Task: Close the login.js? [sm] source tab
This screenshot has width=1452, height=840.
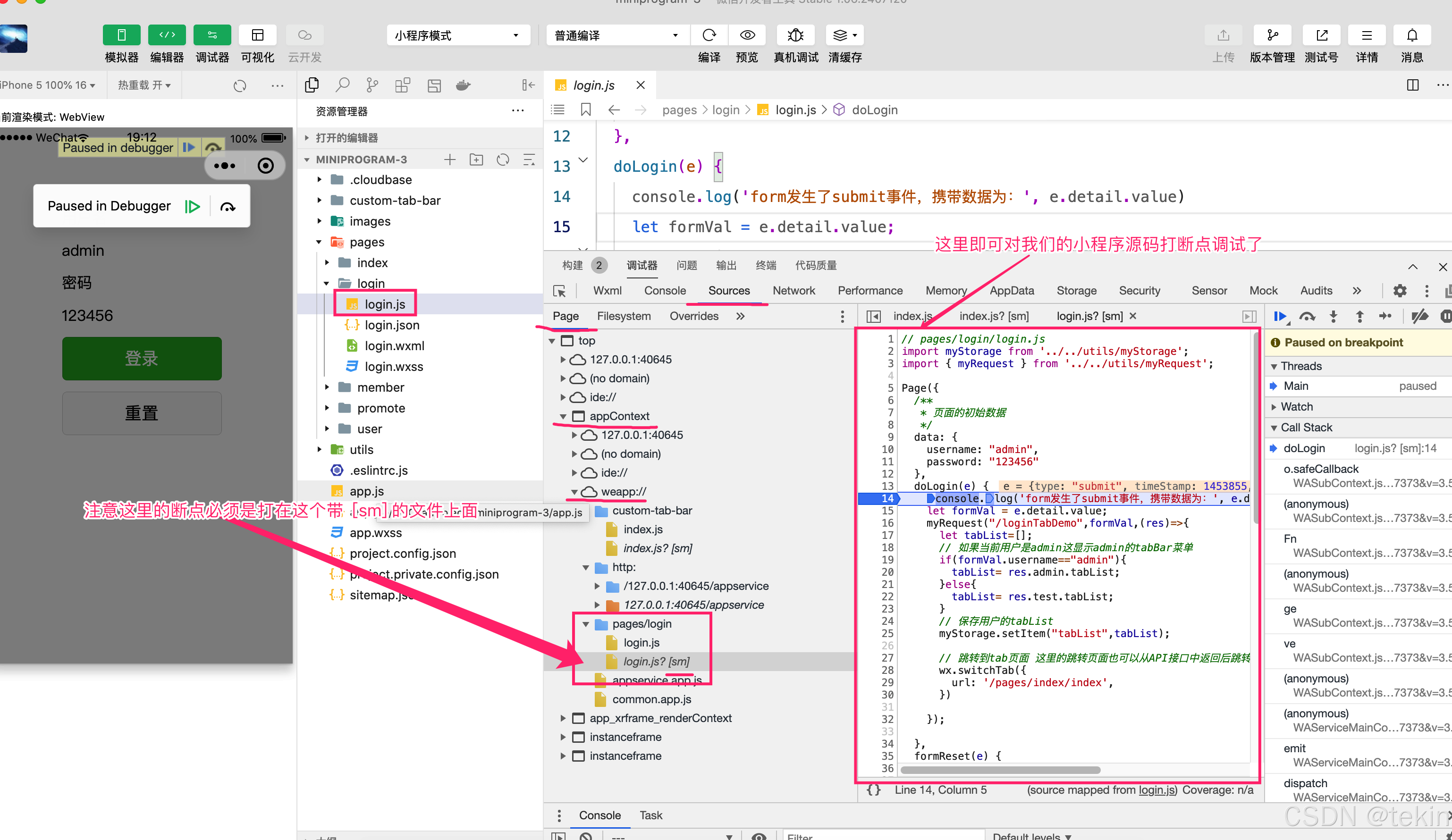Action: [1133, 316]
